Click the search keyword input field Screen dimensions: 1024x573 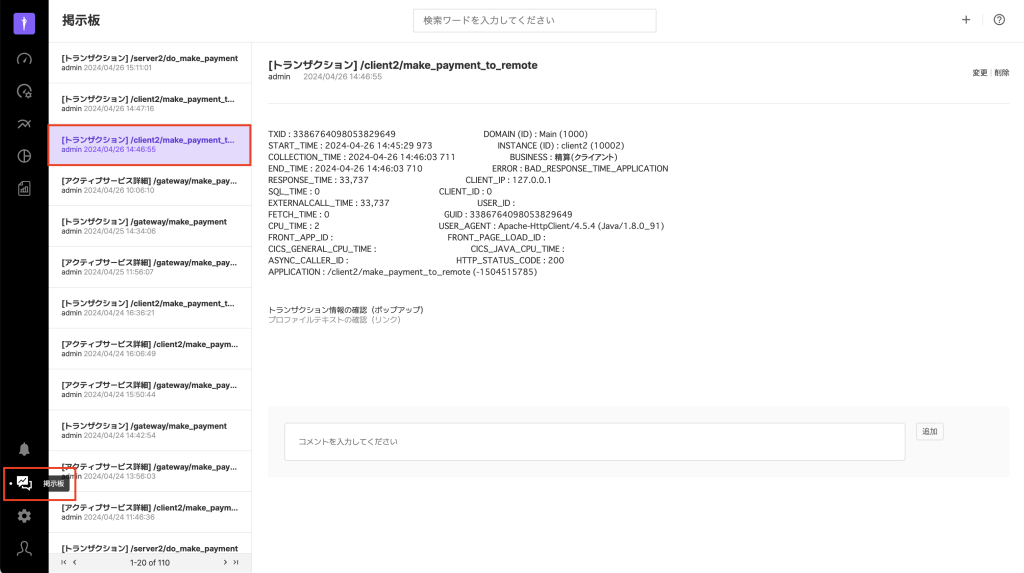click(x=534, y=20)
